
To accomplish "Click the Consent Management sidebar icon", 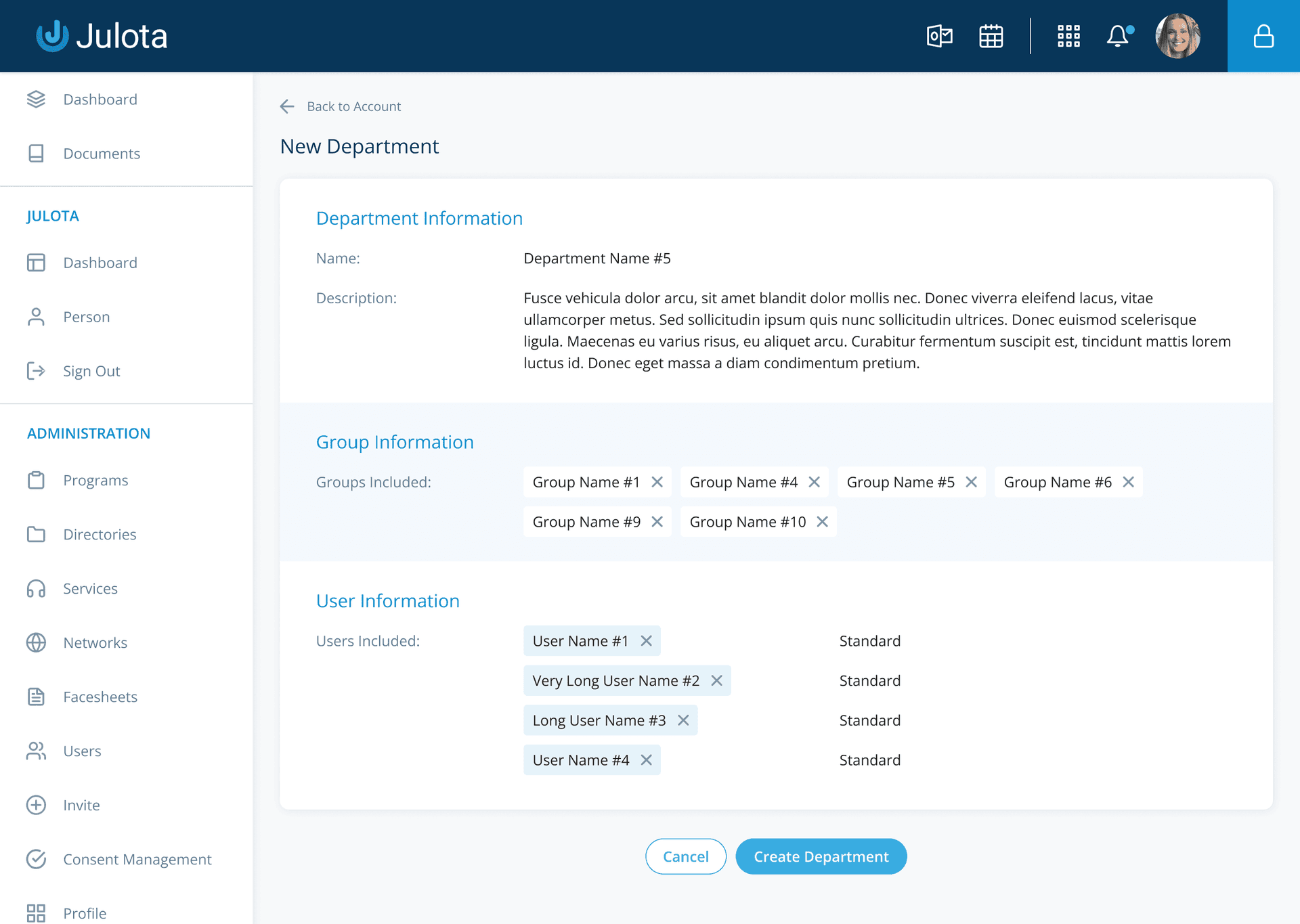I will [36, 859].
